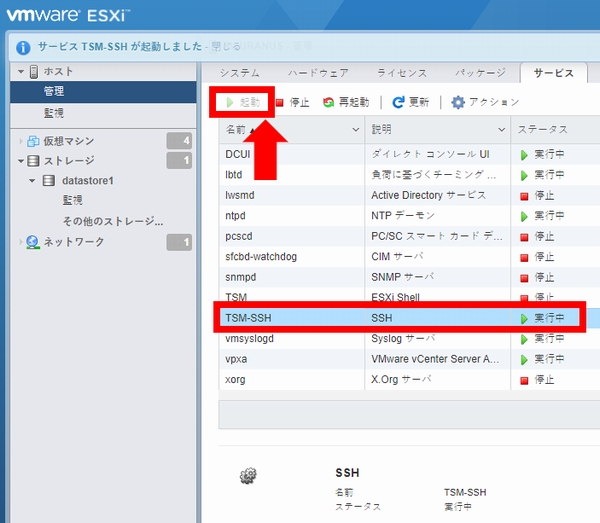Viewport: 600px width, 523px height.
Task: Select the pcscd service row
Action: tap(409, 236)
